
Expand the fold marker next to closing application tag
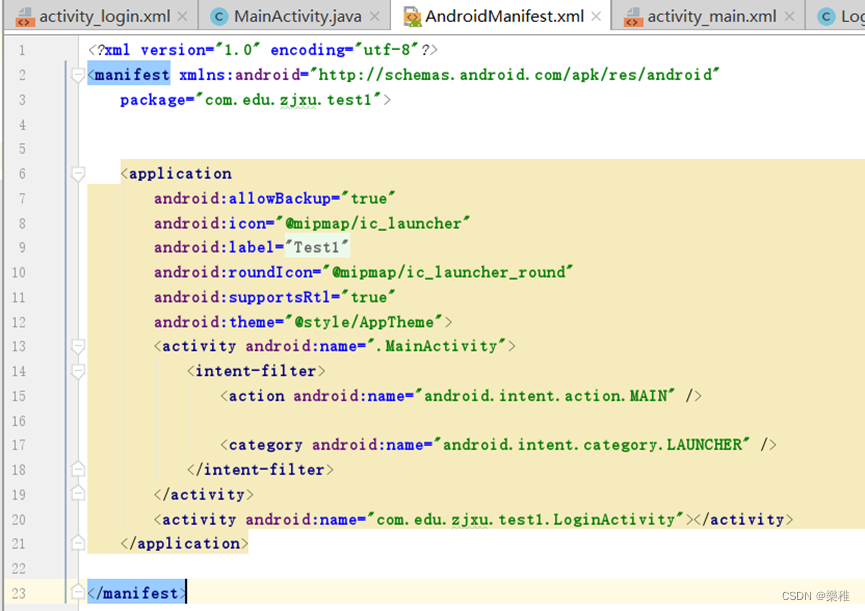[78, 543]
